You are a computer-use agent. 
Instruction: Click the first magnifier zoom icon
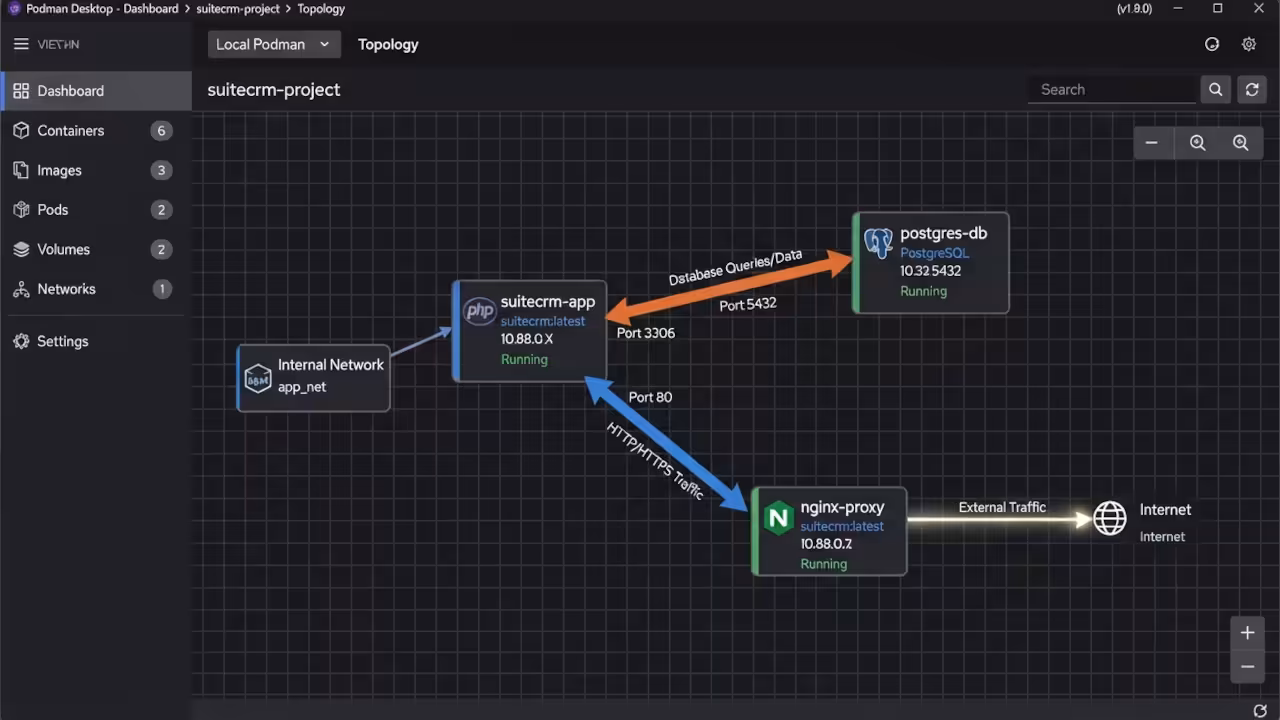[x=1197, y=143]
